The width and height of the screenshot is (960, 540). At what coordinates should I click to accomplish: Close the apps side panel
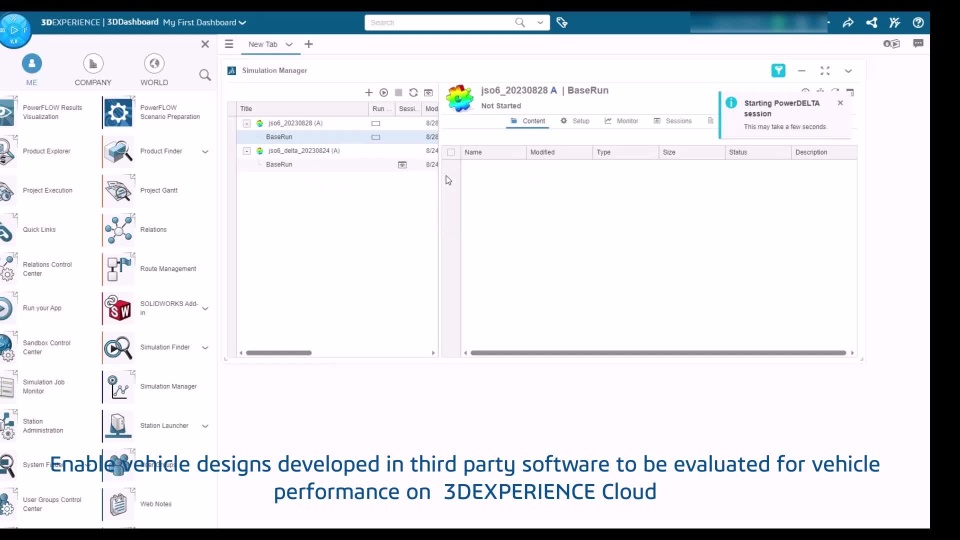point(205,44)
